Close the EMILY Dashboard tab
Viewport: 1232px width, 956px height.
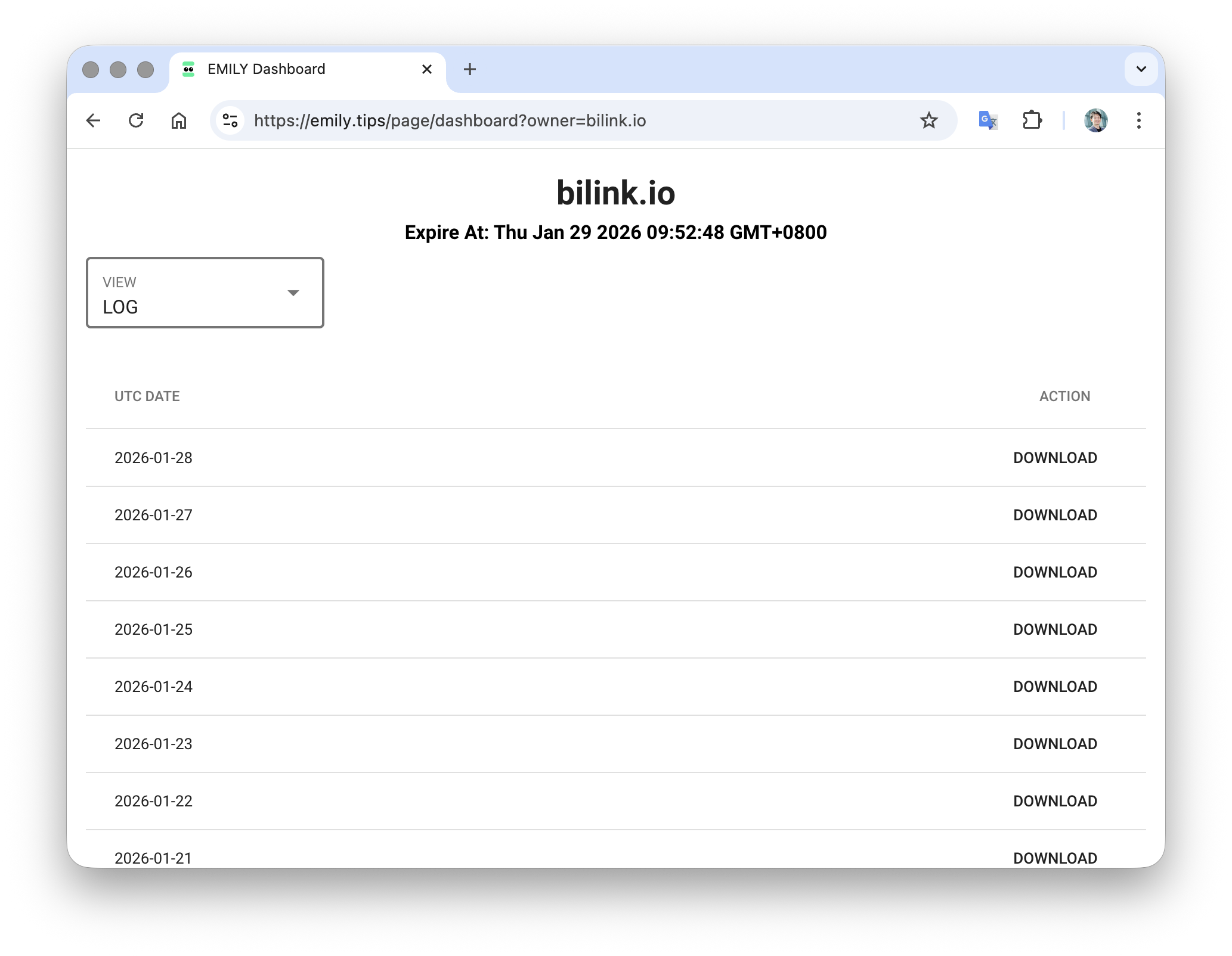click(x=427, y=70)
